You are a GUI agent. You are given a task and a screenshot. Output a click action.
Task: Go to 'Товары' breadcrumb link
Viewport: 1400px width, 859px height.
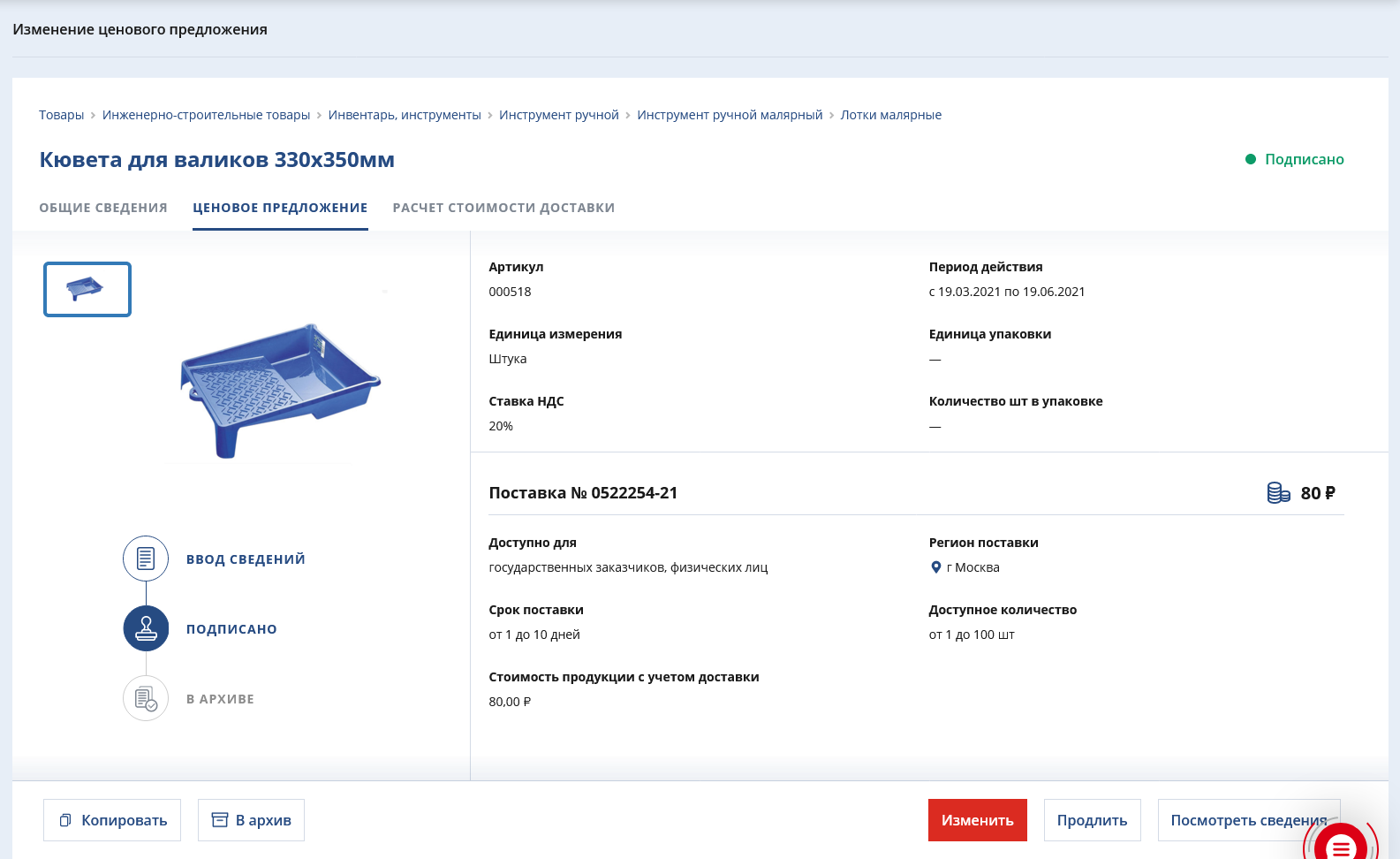[62, 115]
